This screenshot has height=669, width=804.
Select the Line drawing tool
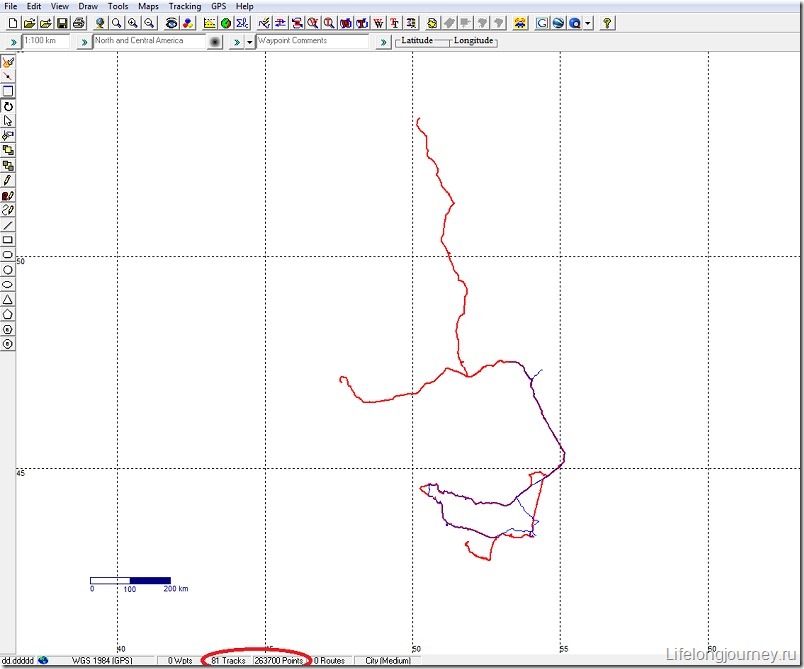8,225
